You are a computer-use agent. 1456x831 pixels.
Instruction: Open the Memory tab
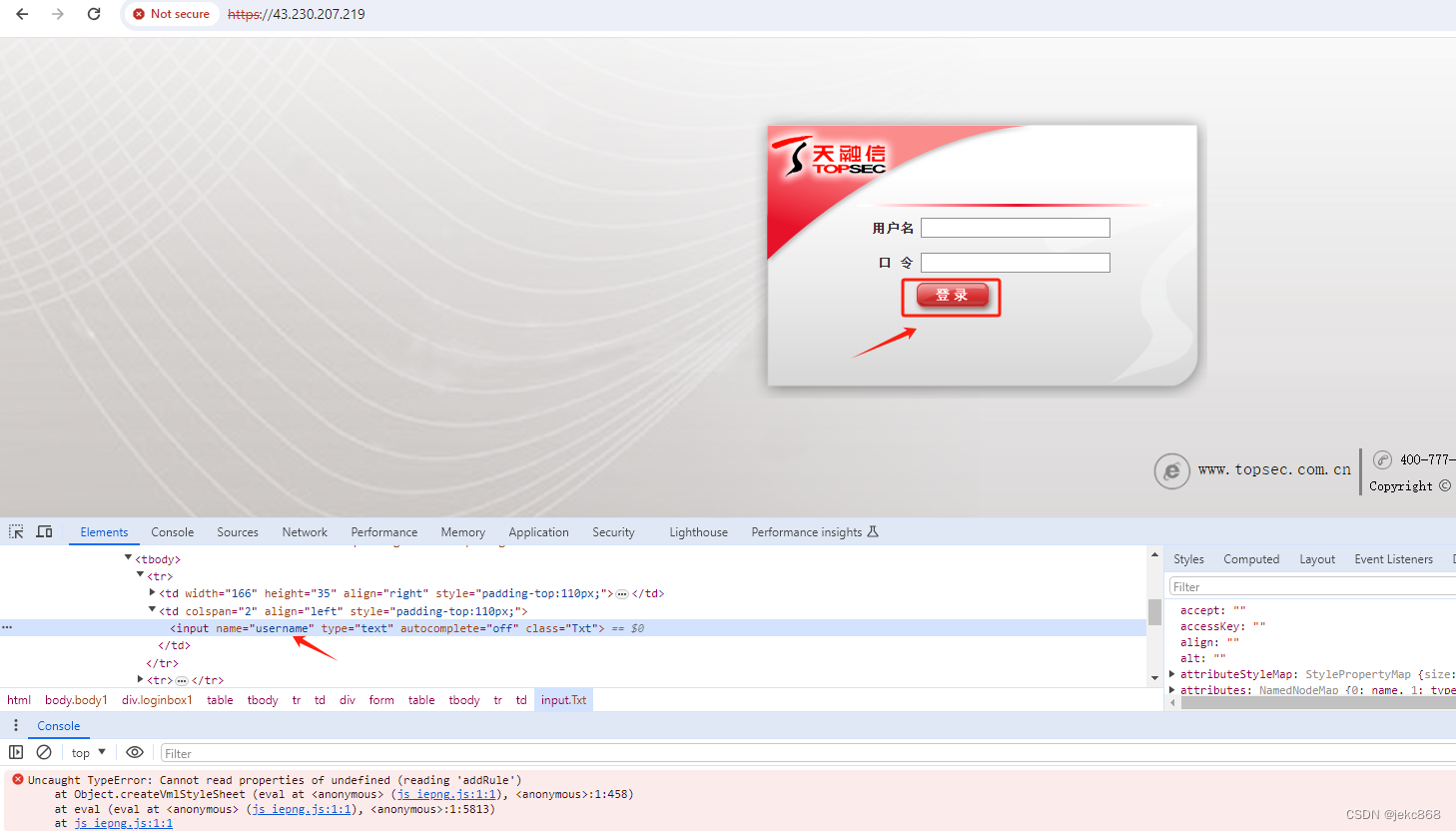463,532
